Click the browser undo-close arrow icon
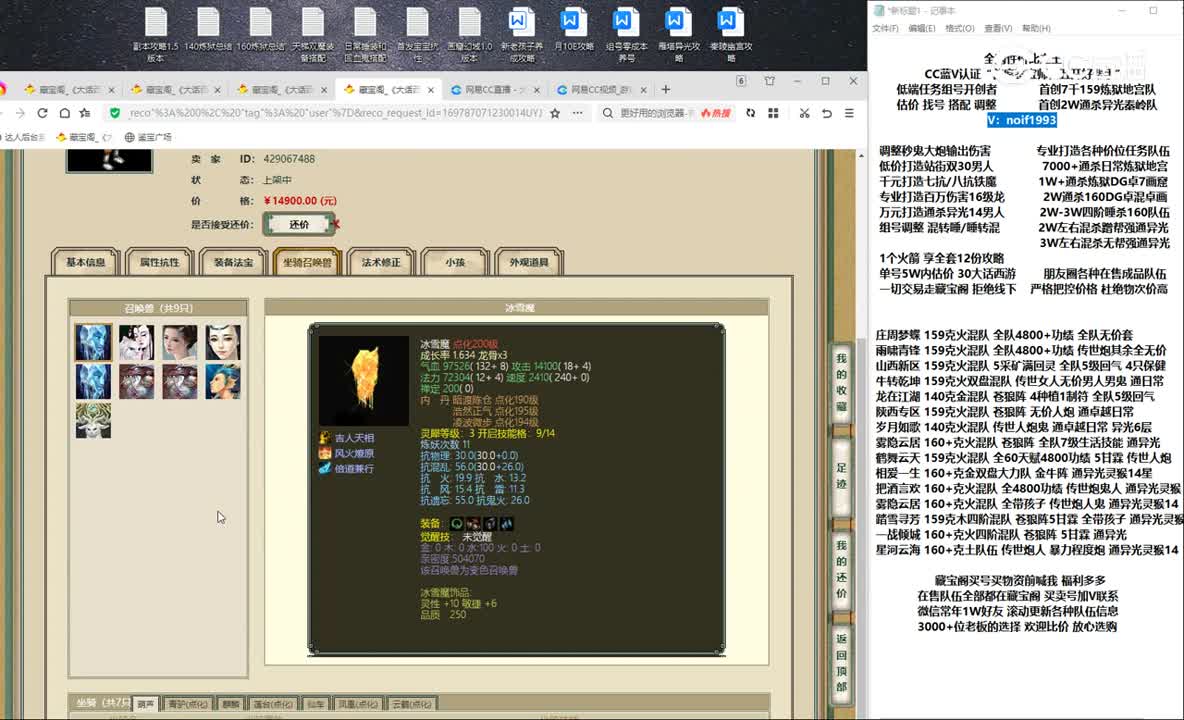This screenshot has height=720, width=1184. pyautogui.click(x=827, y=113)
